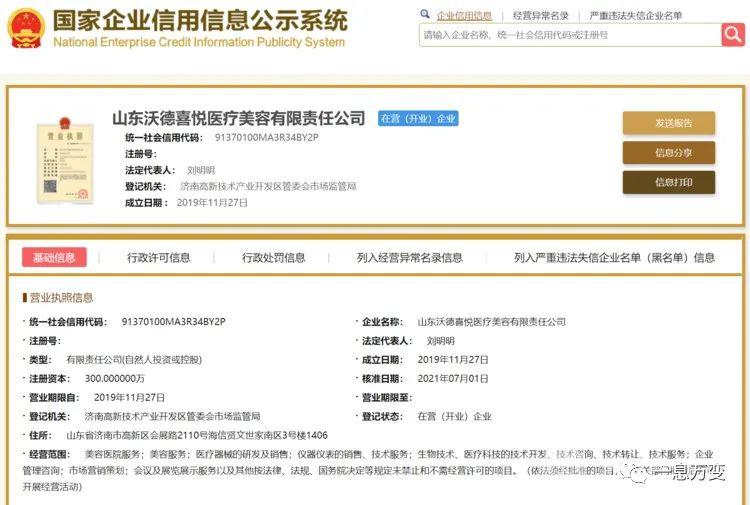Open the 列入严重违法失信企业名单（黑名单）信息 tab
Screen dimensions: 750x505
pos(614,258)
